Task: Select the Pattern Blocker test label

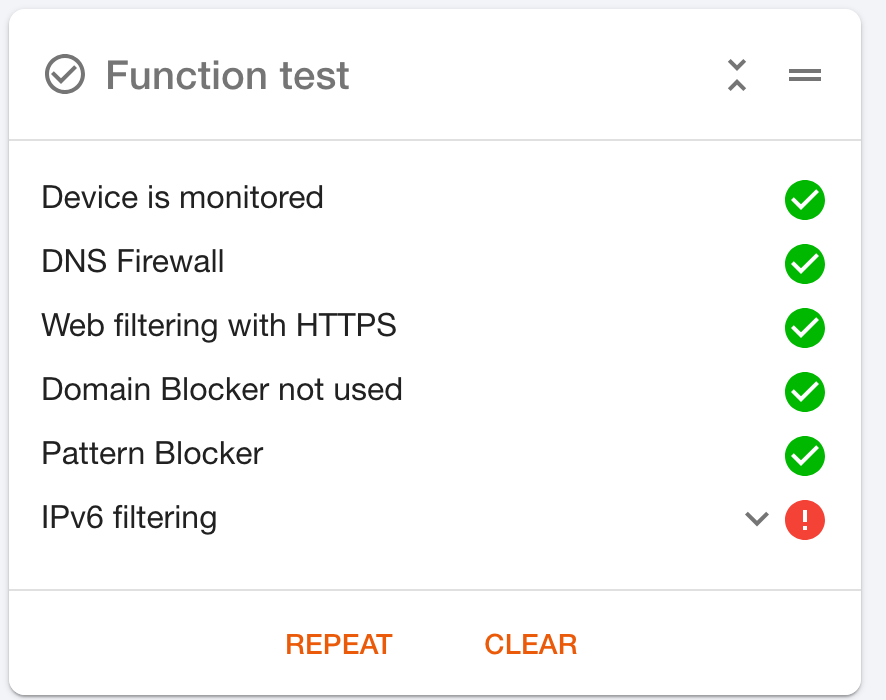Action: point(152,453)
